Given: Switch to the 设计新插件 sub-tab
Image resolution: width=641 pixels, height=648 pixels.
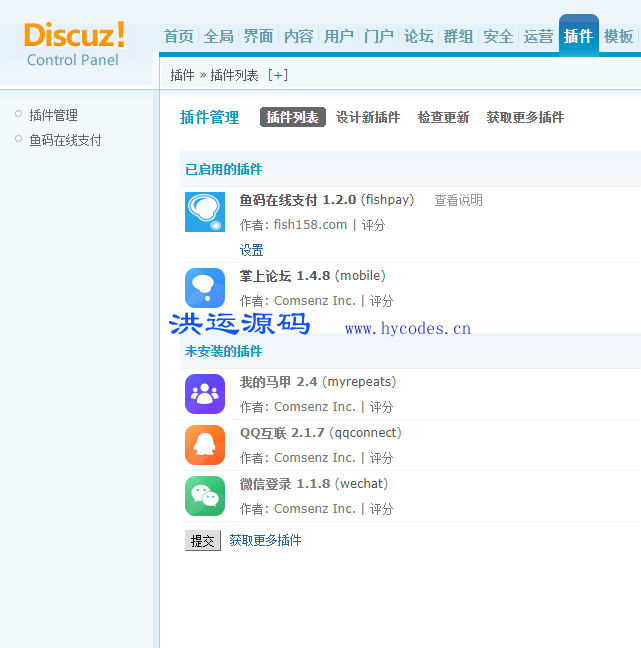Looking at the screenshot, I should point(368,117).
